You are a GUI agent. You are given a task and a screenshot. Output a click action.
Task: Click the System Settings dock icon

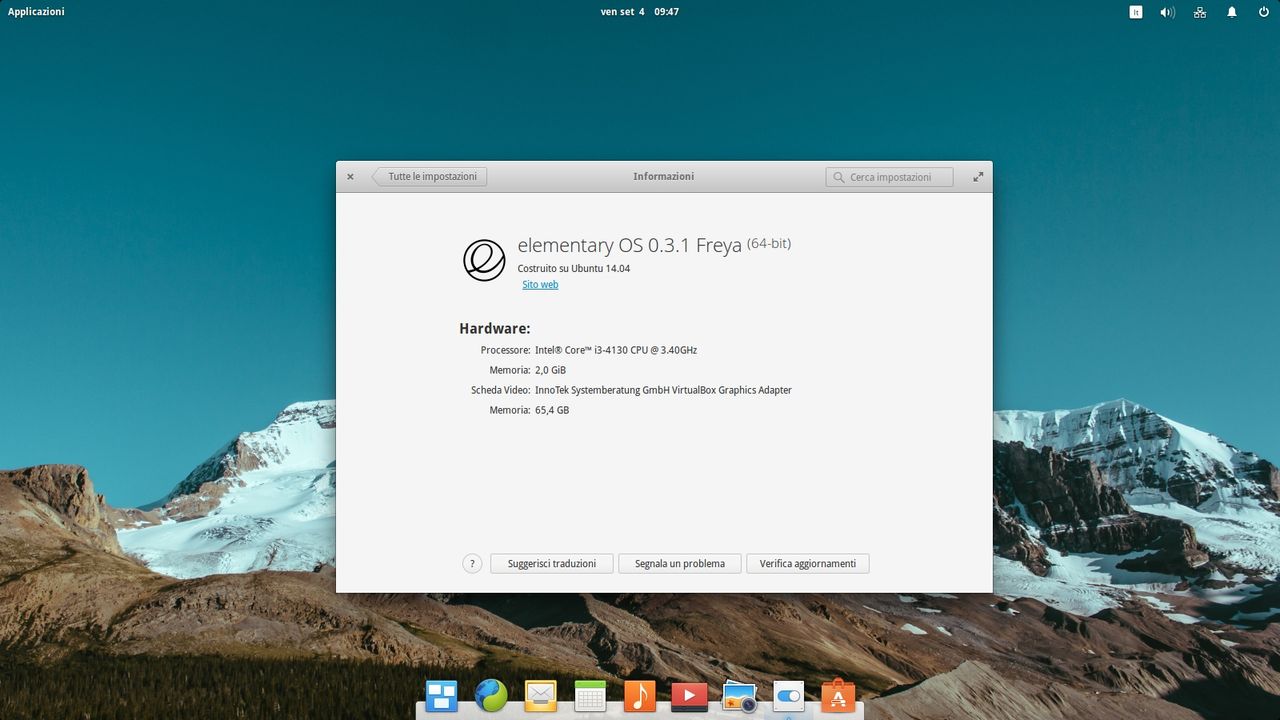[x=788, y=695]
